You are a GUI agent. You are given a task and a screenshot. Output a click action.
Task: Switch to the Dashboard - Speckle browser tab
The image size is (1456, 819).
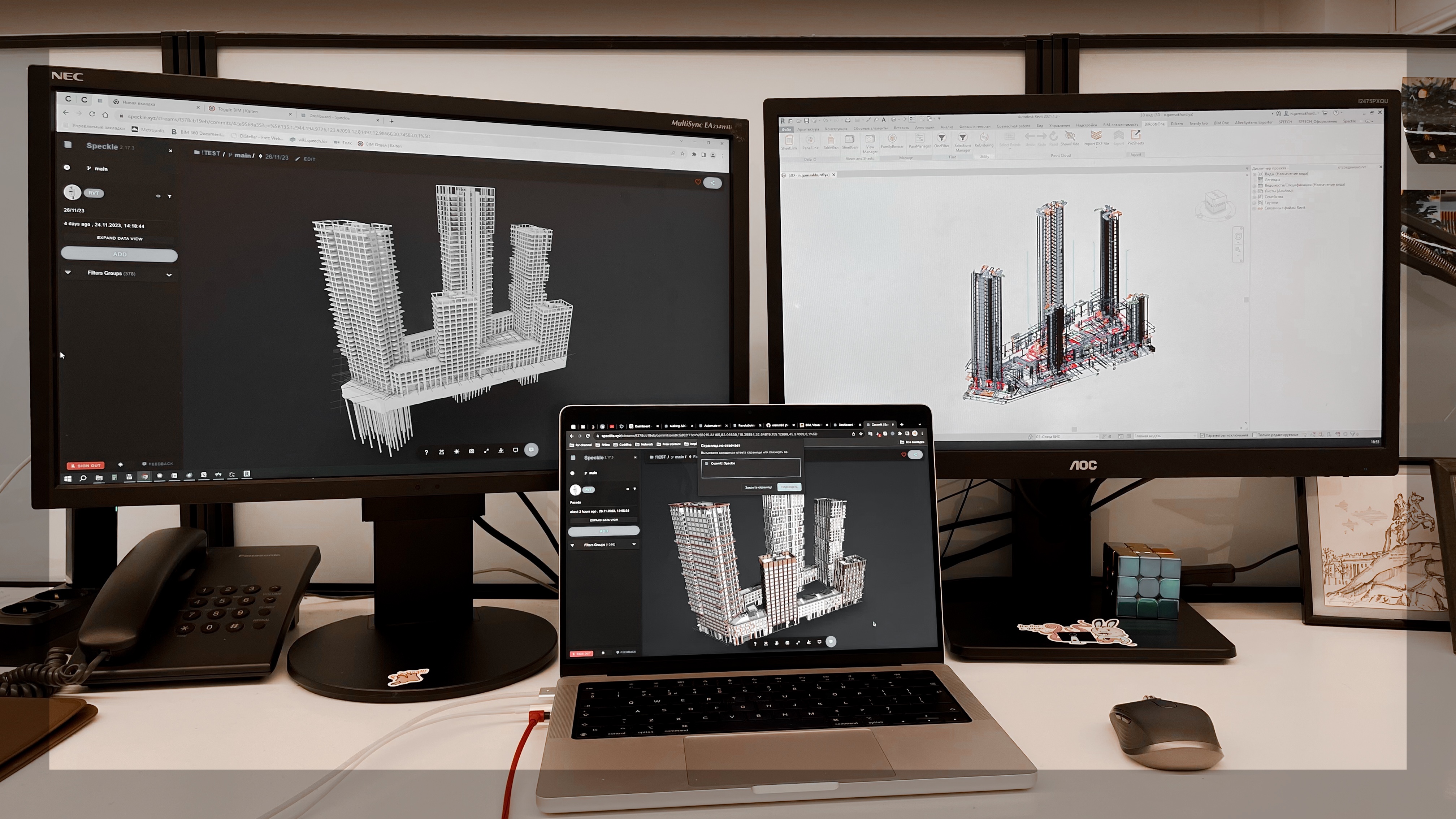click(330, 117)
